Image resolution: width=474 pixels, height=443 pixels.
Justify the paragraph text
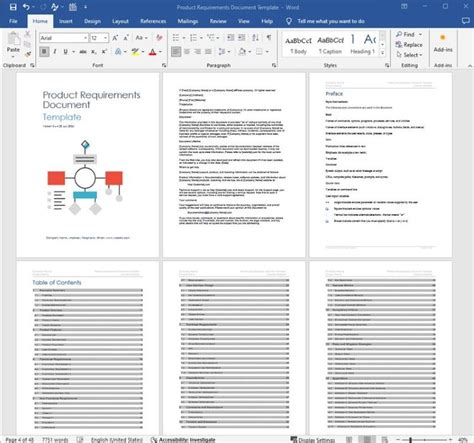[x=208, y=52]
